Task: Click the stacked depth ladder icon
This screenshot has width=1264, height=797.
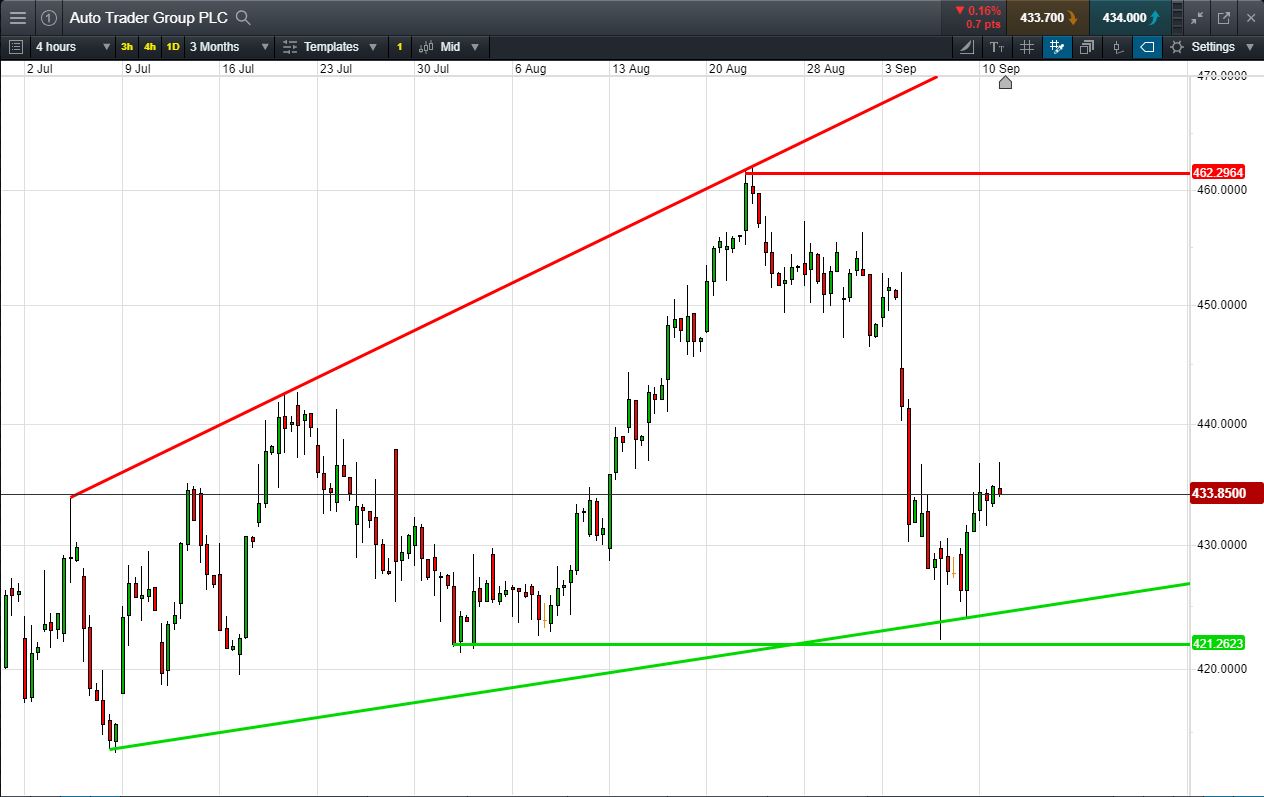Action: (1176, 17)
